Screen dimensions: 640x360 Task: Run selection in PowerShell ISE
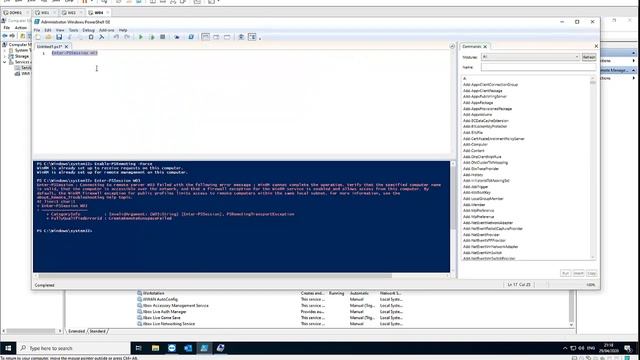pos(152,37)
